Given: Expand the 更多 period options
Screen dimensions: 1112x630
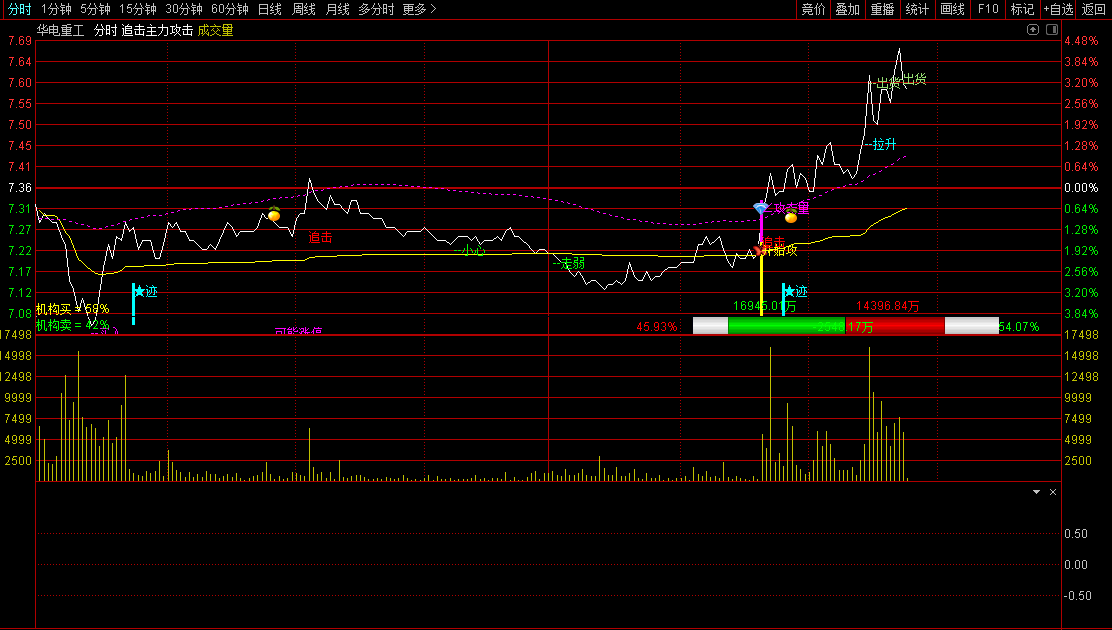Looking at the screenshot, I should coord(419,9).
